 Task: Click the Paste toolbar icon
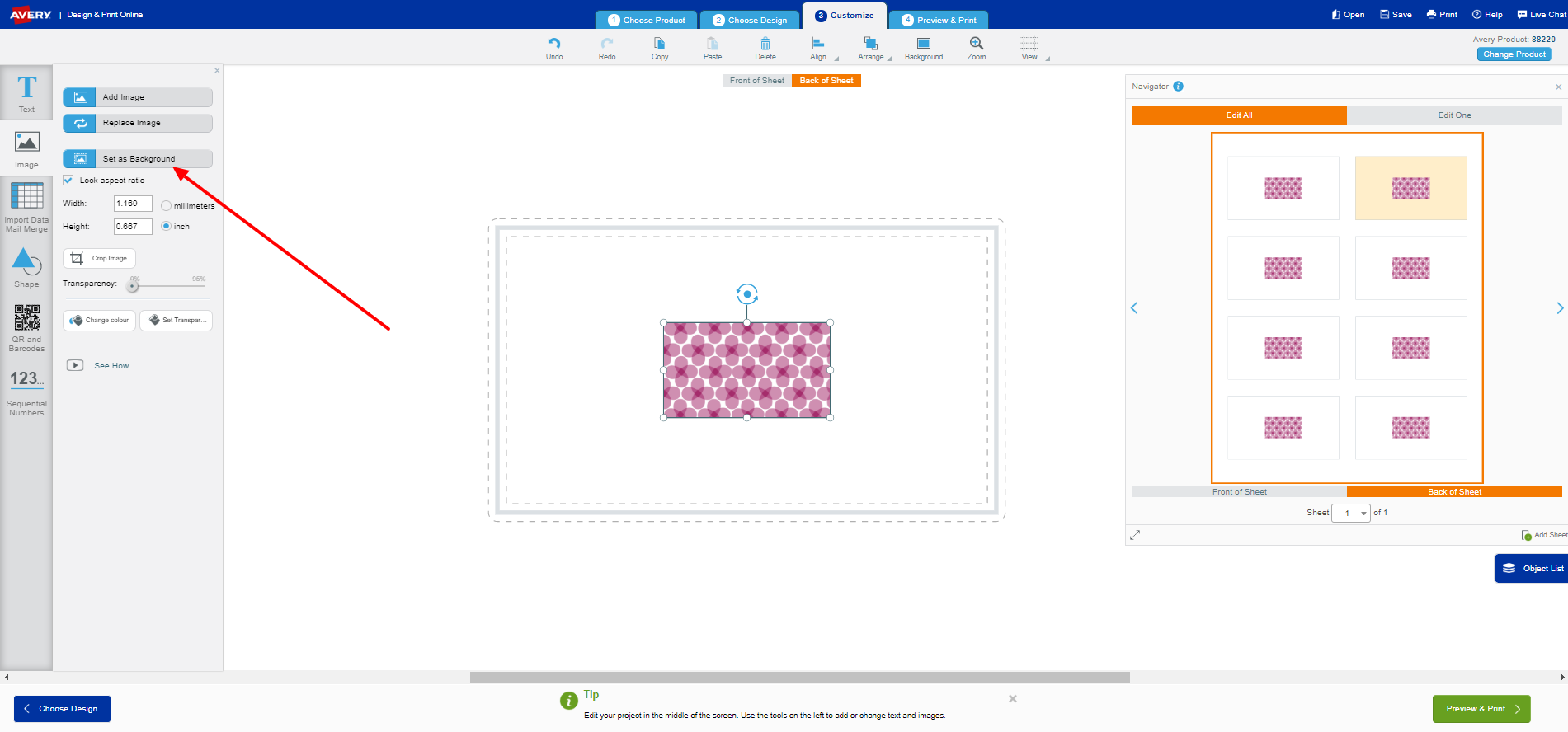click(713, 48)
